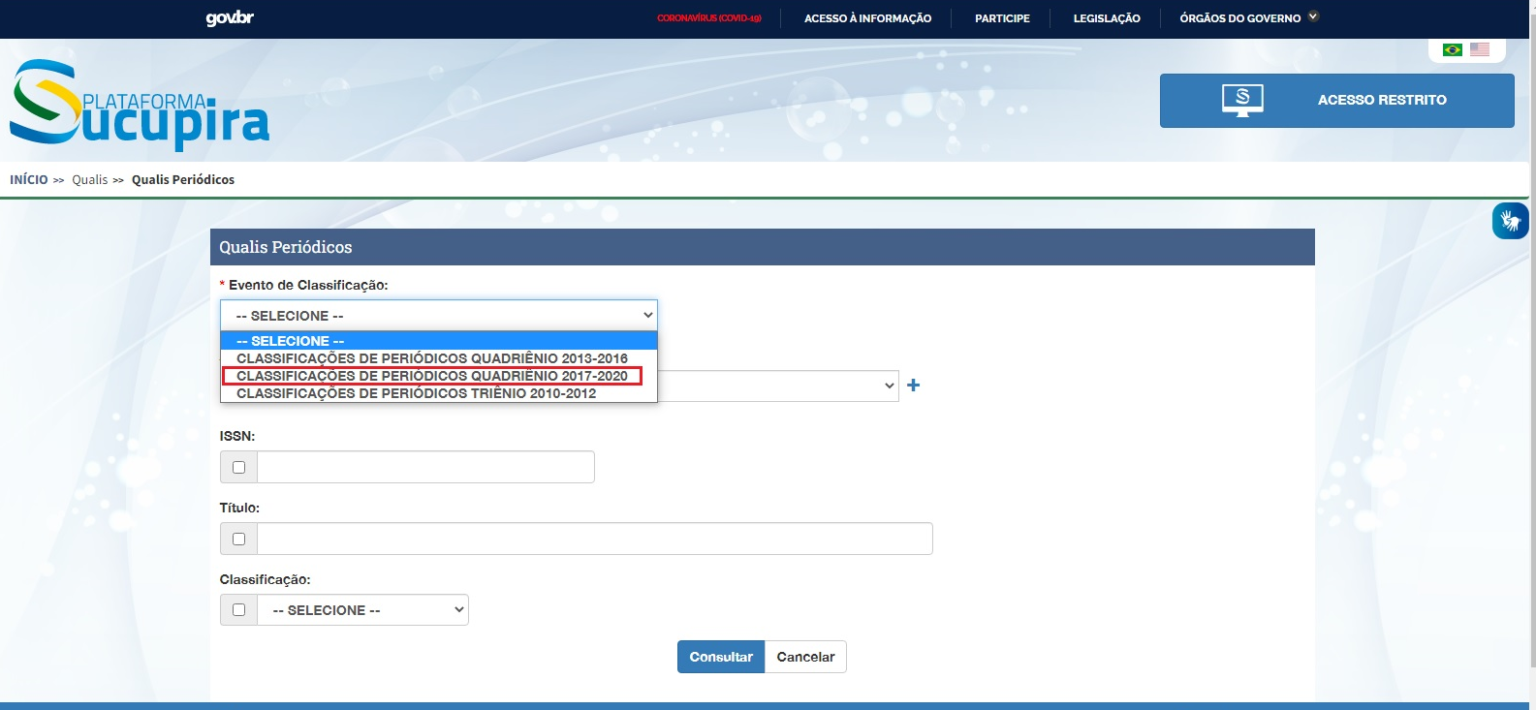Click the Plataforma Sucupira logo
The width and height of the screenshot is (1536, 710).
[140, 106]
